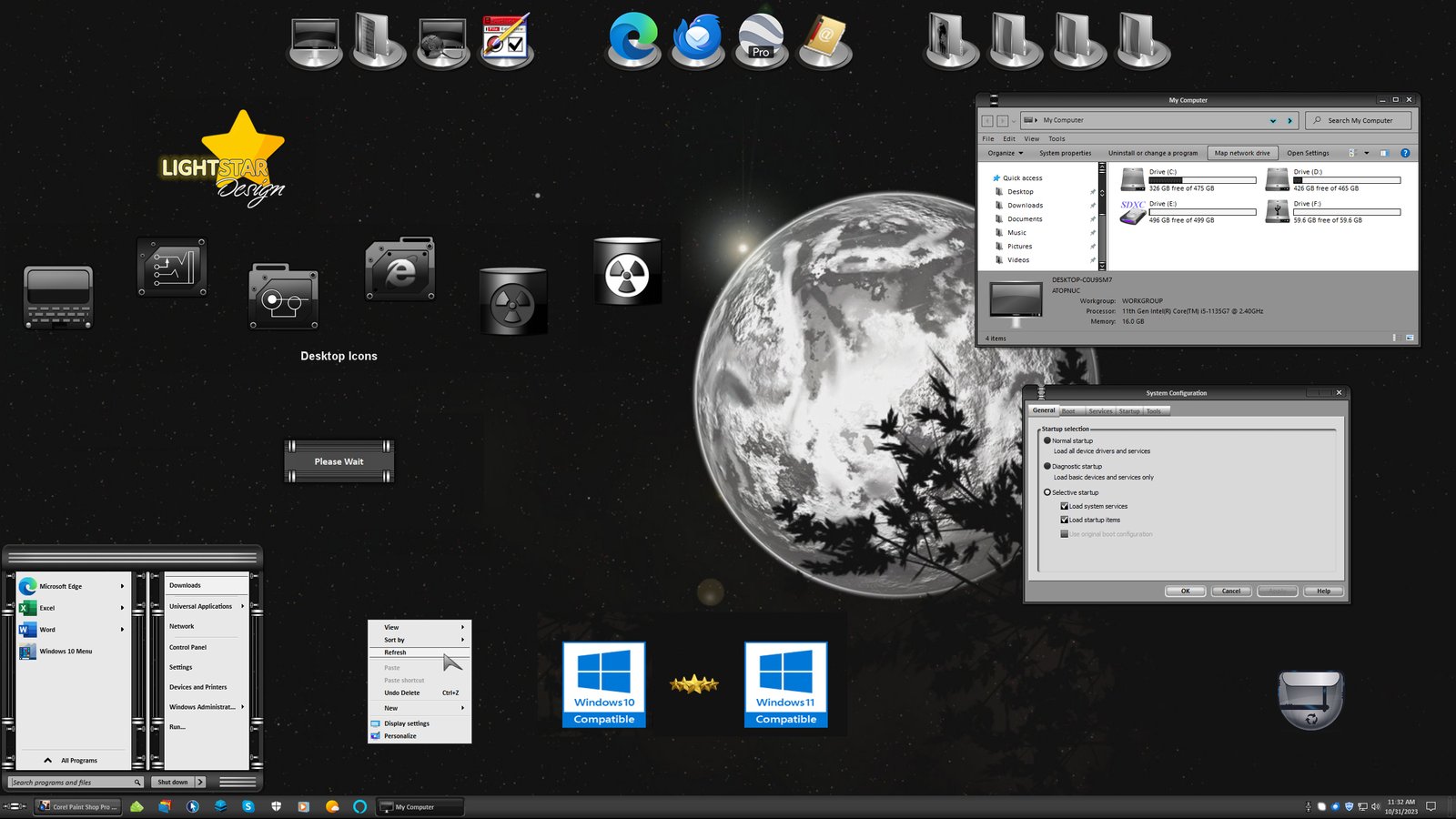Expand the Organize dropdown in My Computer

1006,153
